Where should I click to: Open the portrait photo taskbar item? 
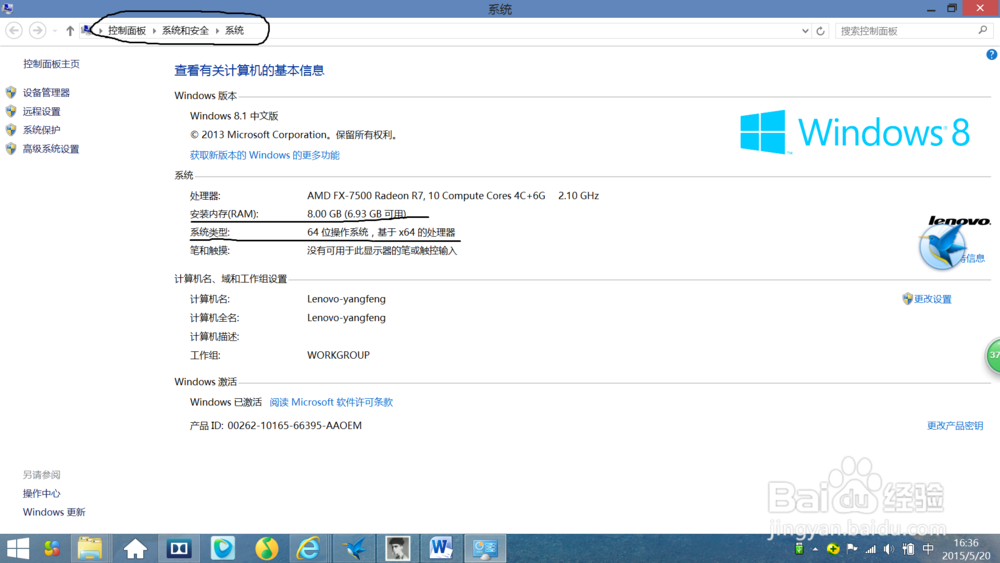click(x=397, y=548)
